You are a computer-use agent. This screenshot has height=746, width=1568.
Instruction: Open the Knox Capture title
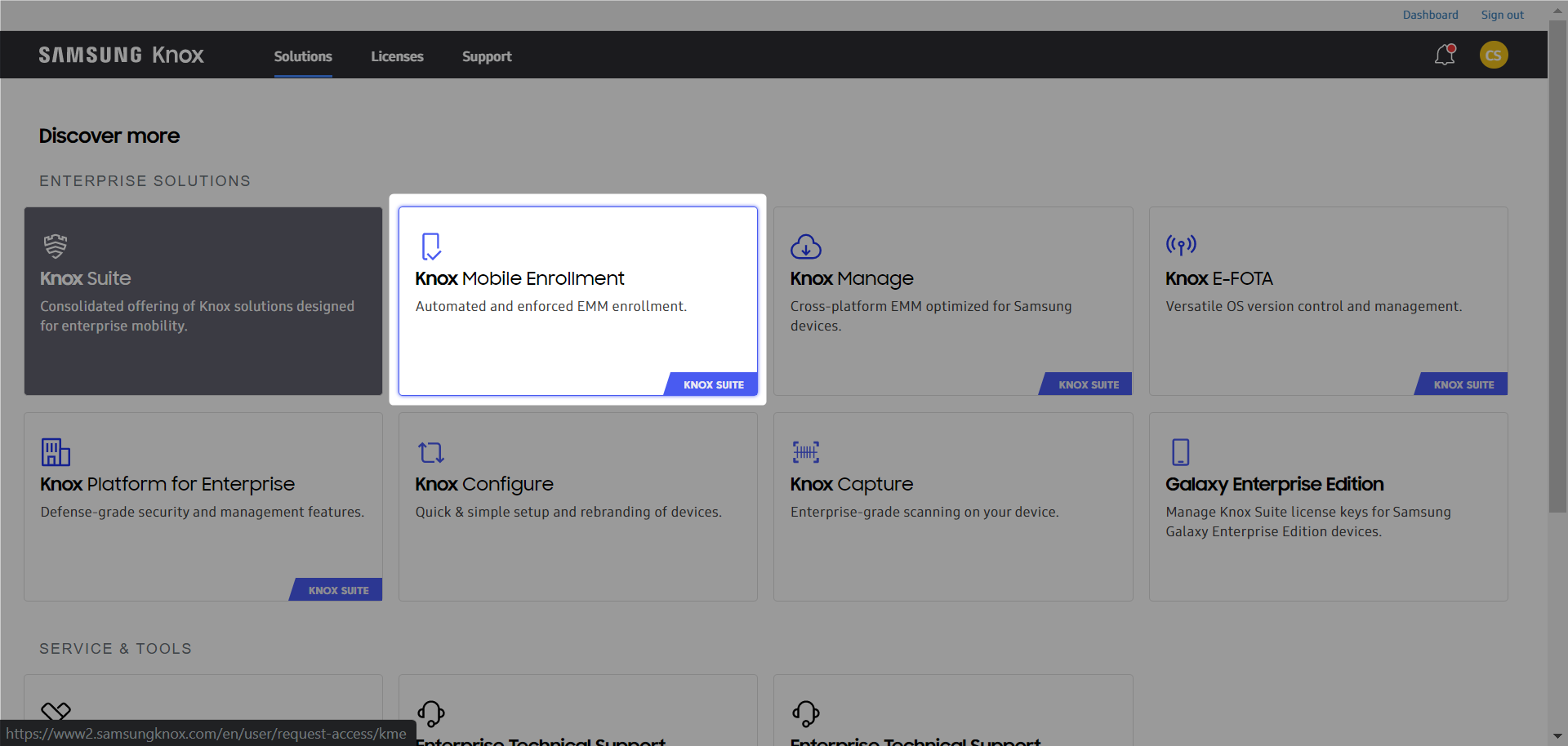(x=852, y=485)
